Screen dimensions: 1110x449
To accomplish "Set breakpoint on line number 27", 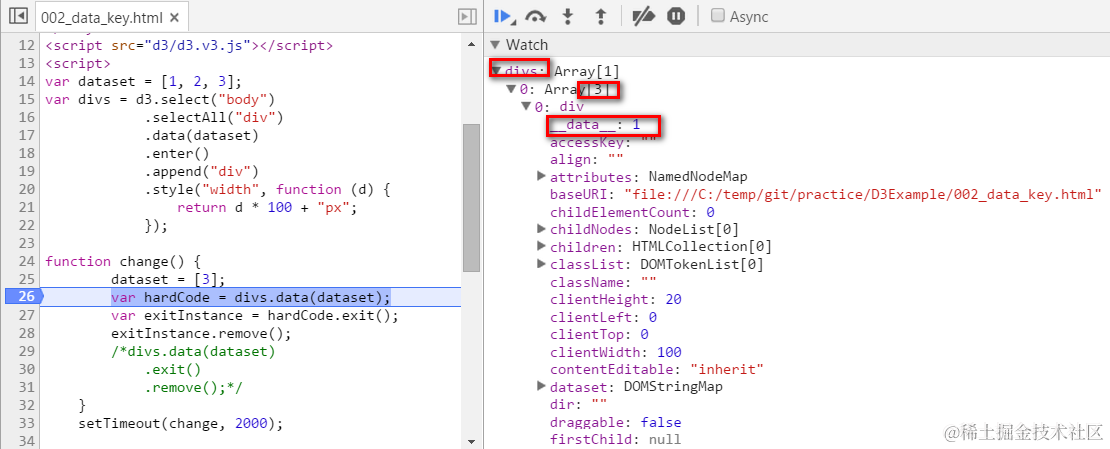I will tap(27, 315).
